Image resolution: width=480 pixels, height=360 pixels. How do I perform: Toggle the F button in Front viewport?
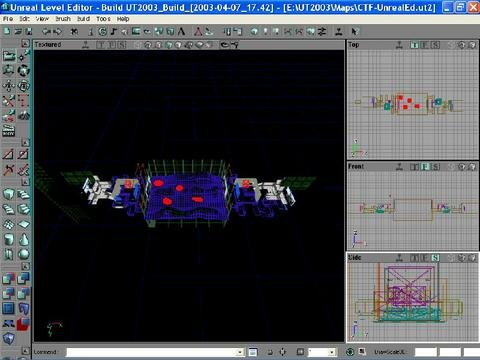(x=425, y=166)
